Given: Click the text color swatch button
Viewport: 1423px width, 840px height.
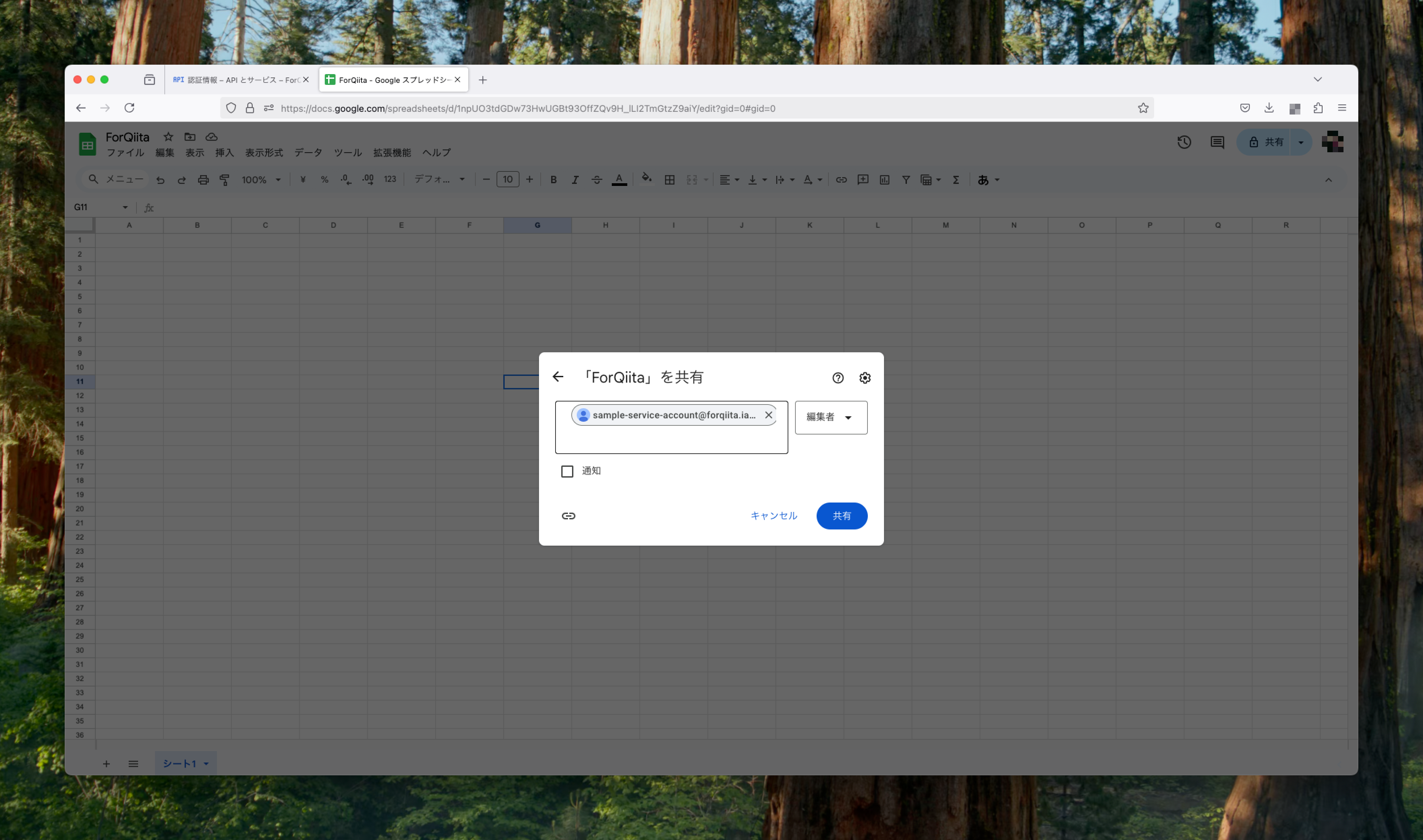Looking at the screenshot, I should [x=619, y=180].
